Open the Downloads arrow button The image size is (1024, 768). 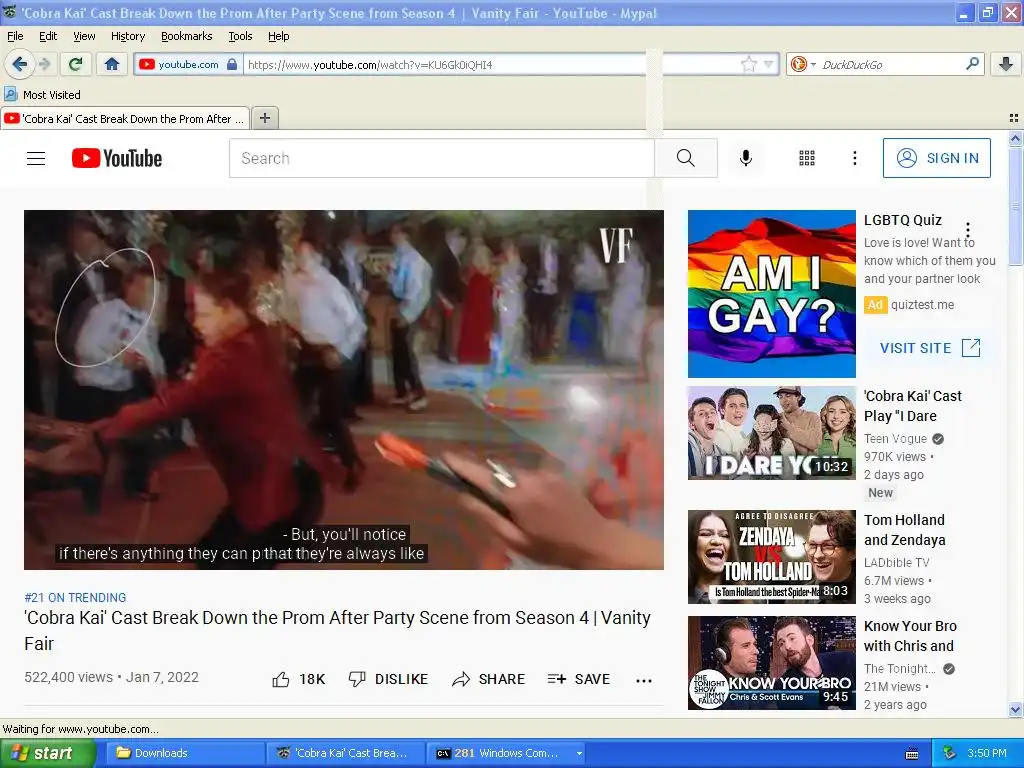pyautogui.click(x=1006, y=64)
